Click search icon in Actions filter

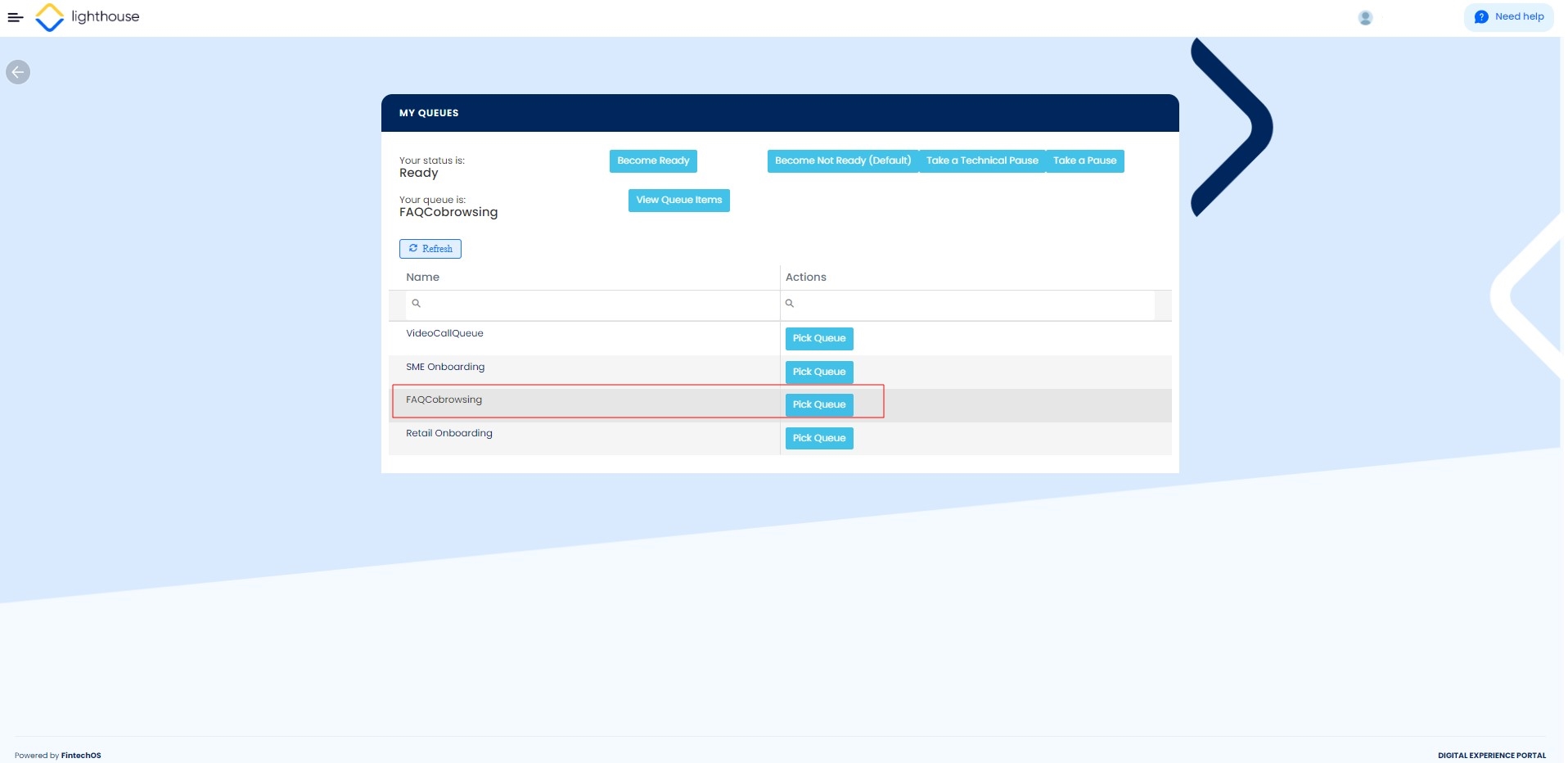[x=790, y=304]
